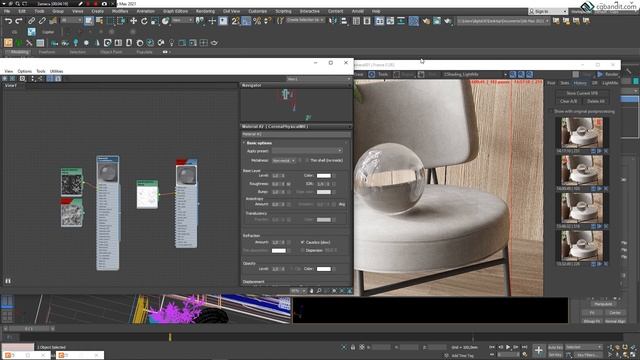Image resolution: width=640 pixels, height=360 pixels.
Task: Toggle the Thin shell (no inside) checkbox
Action: [x=307, y=160]
